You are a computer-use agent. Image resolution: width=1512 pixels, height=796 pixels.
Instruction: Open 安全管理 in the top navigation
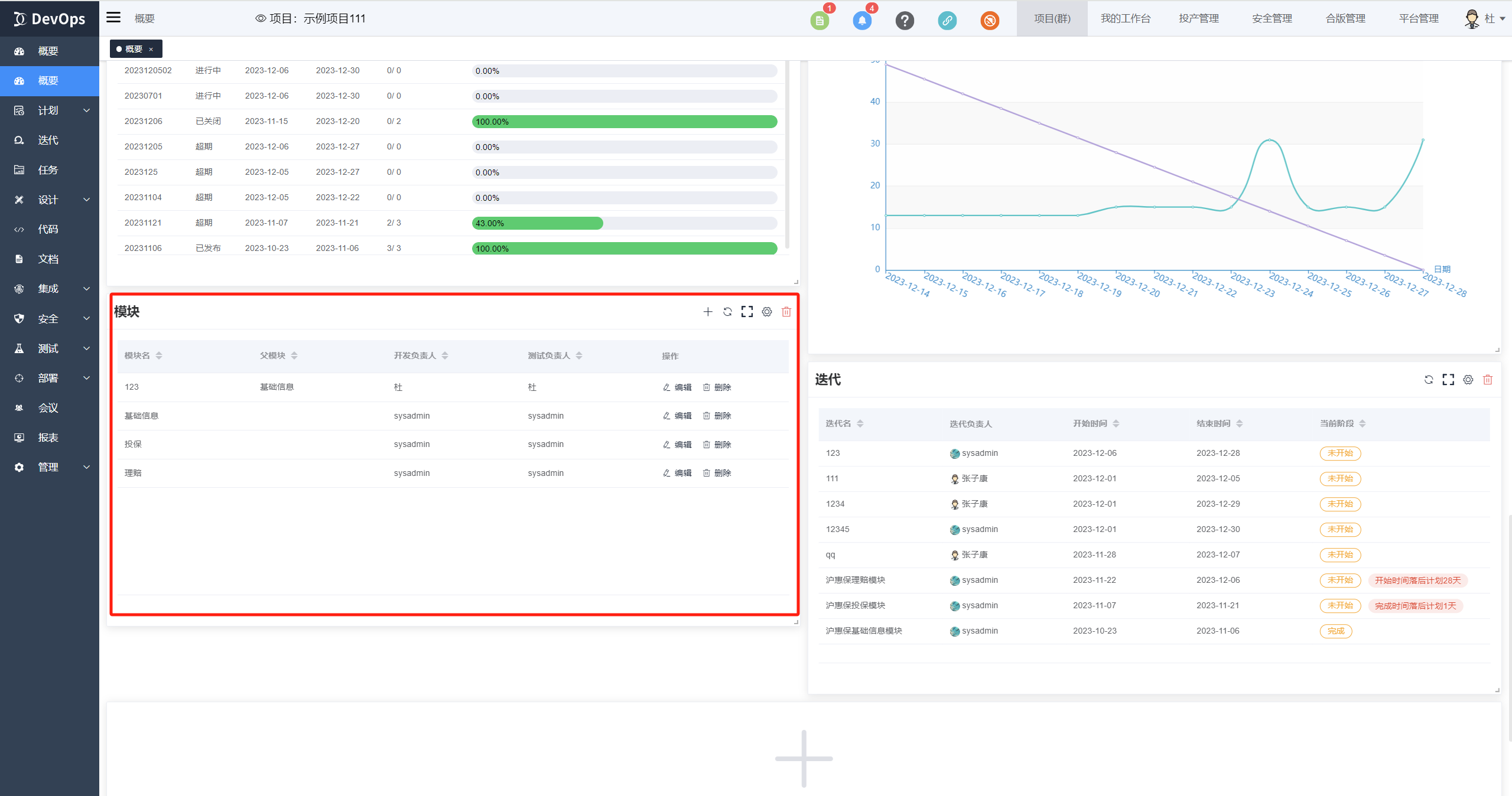click(x=1272, y=19)
